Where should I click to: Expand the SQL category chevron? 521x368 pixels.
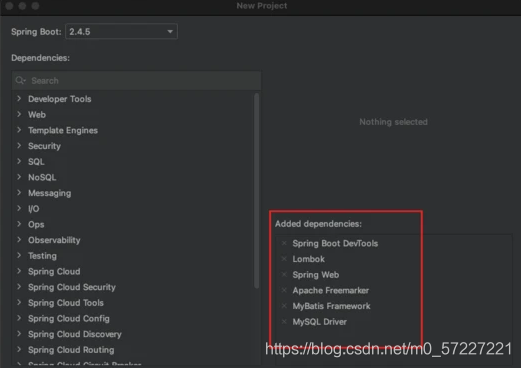[19, 161]
